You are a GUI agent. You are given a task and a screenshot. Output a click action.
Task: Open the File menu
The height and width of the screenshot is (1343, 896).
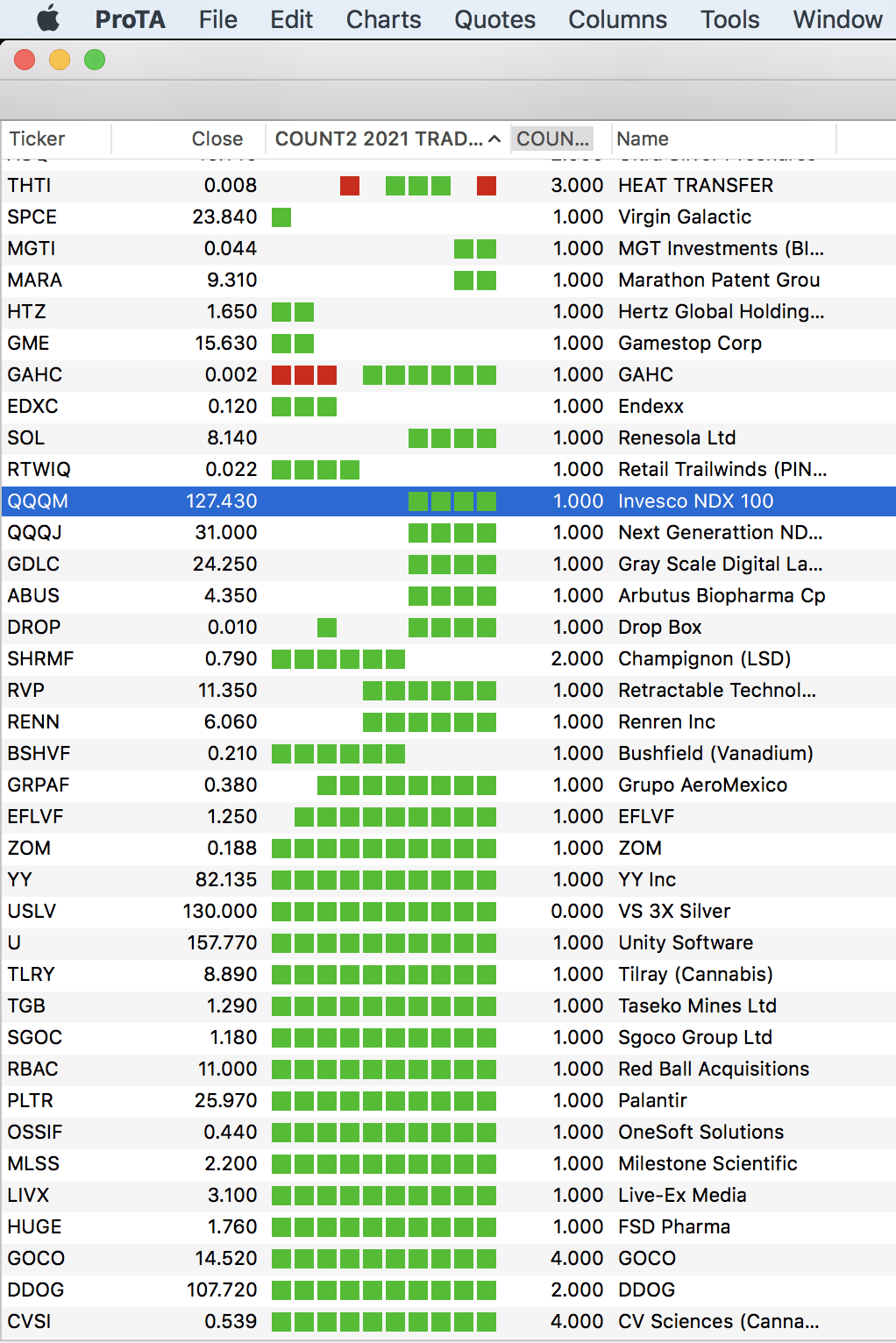217,19
